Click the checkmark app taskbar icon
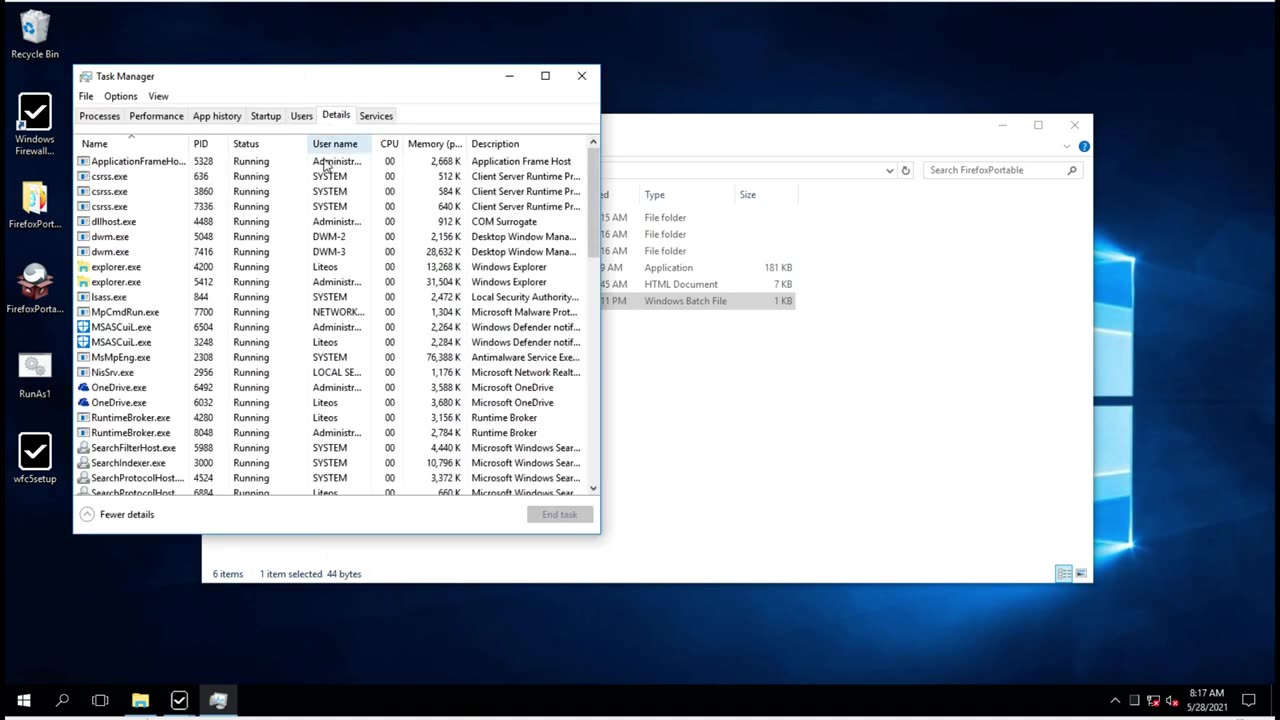The height and width of the screenshot is (720, 1280). tap(179, 700)
